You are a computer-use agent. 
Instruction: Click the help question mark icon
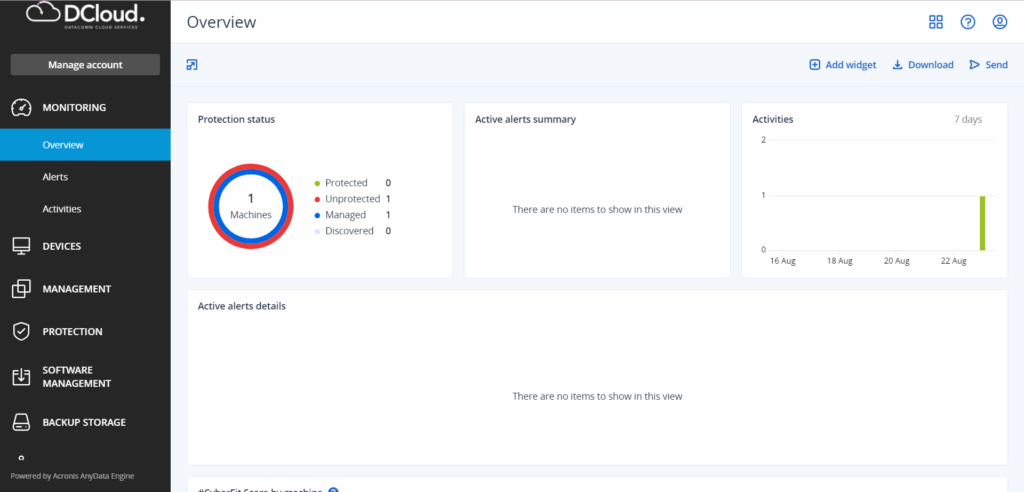[967, 22]
